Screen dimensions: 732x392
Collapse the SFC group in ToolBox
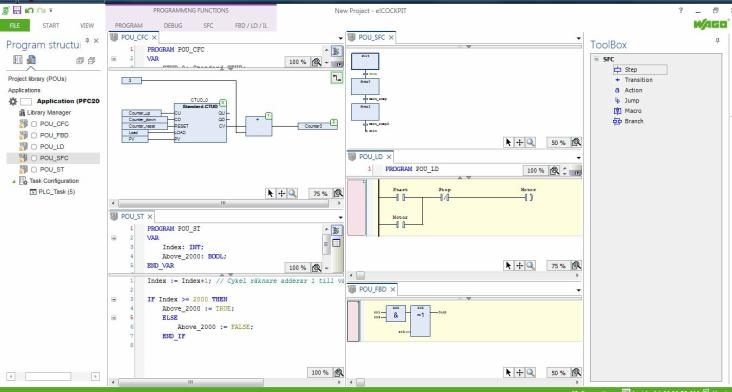pos(596,59)
